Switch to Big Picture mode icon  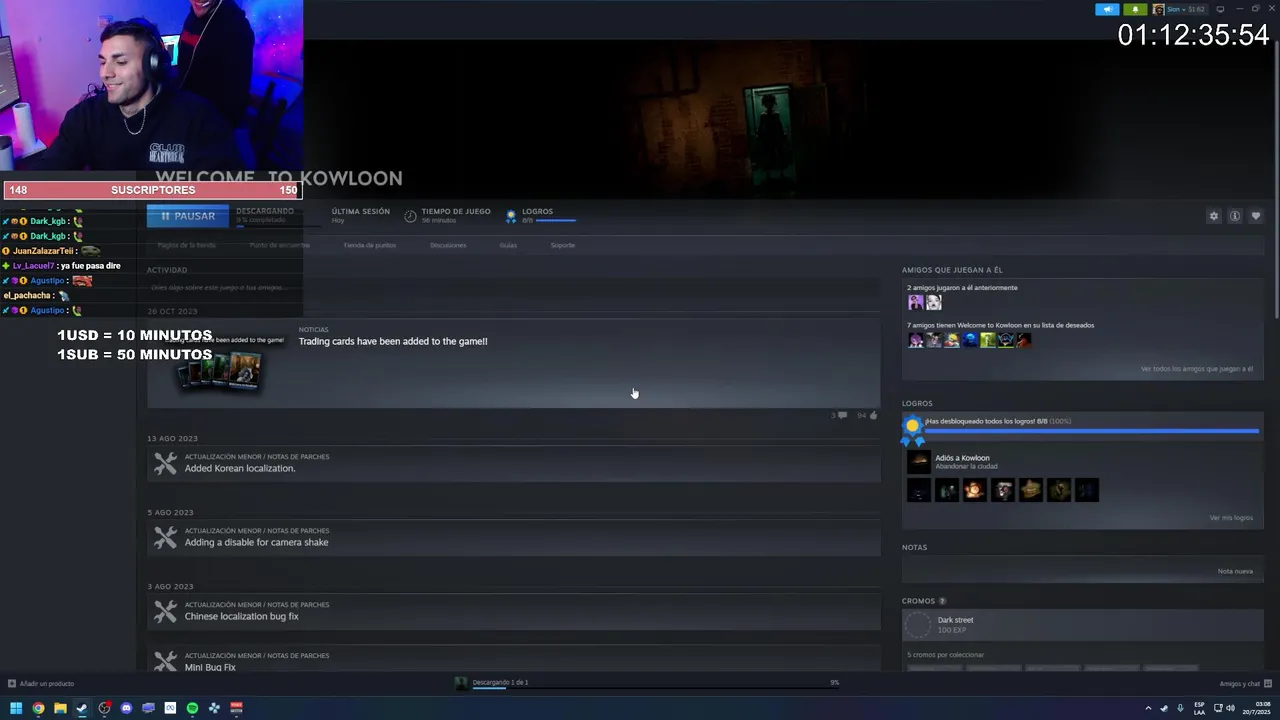click(x=1220, y=9)
